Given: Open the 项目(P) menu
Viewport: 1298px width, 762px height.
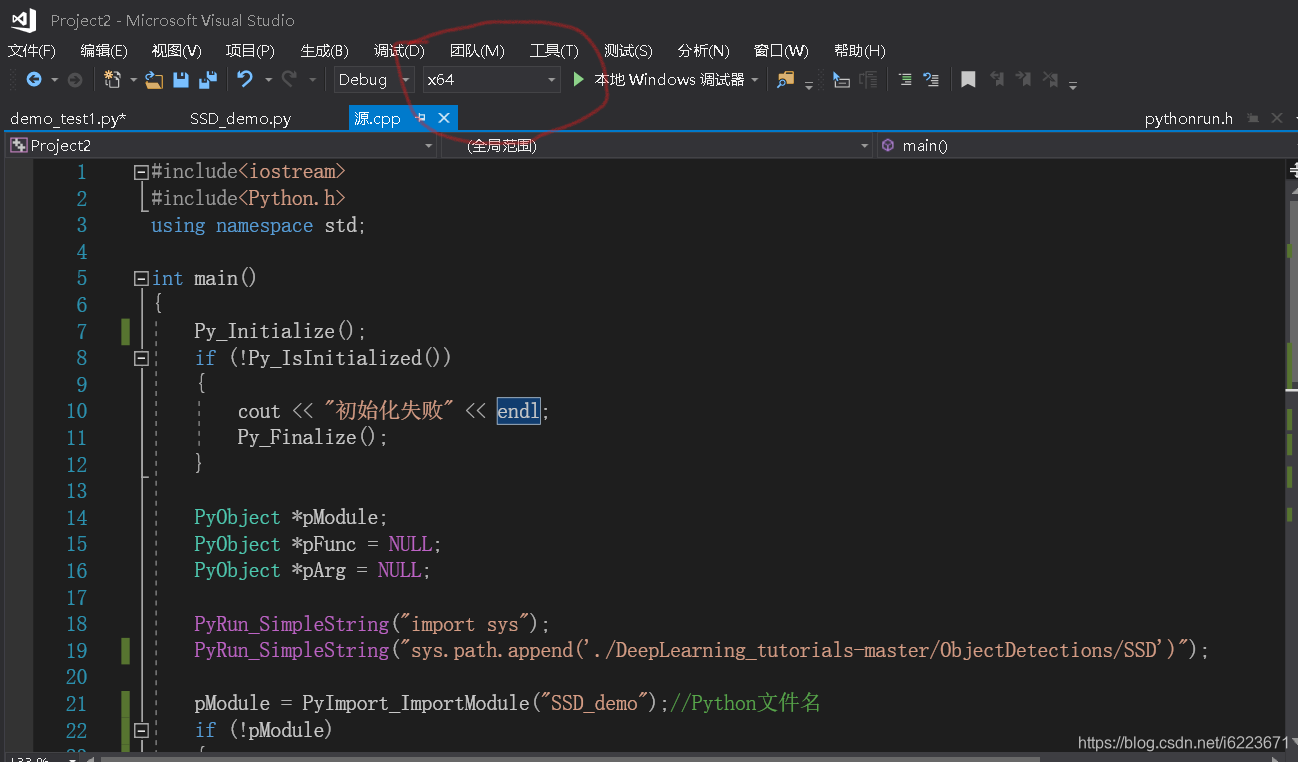Looking at the screenshot, I should point(250,51).
